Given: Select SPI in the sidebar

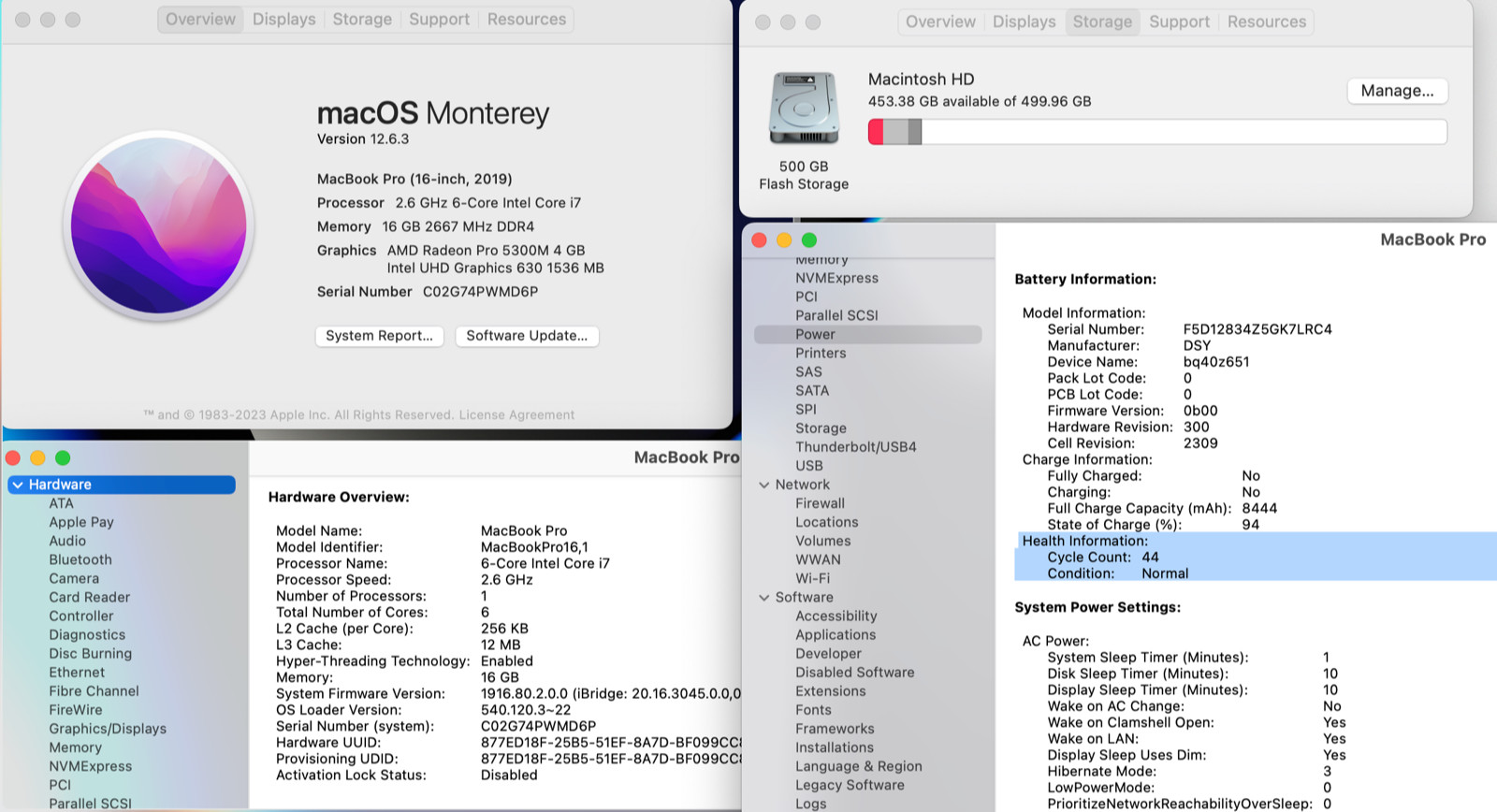Looking at the screenshot, I should [806, 409].
